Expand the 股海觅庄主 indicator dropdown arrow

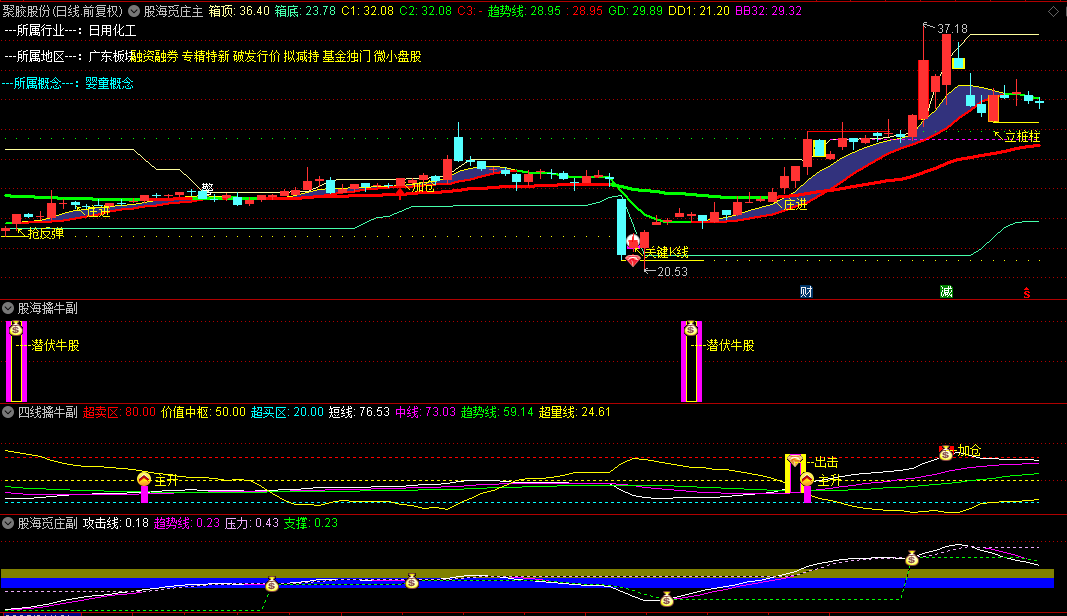click(134, 11)
